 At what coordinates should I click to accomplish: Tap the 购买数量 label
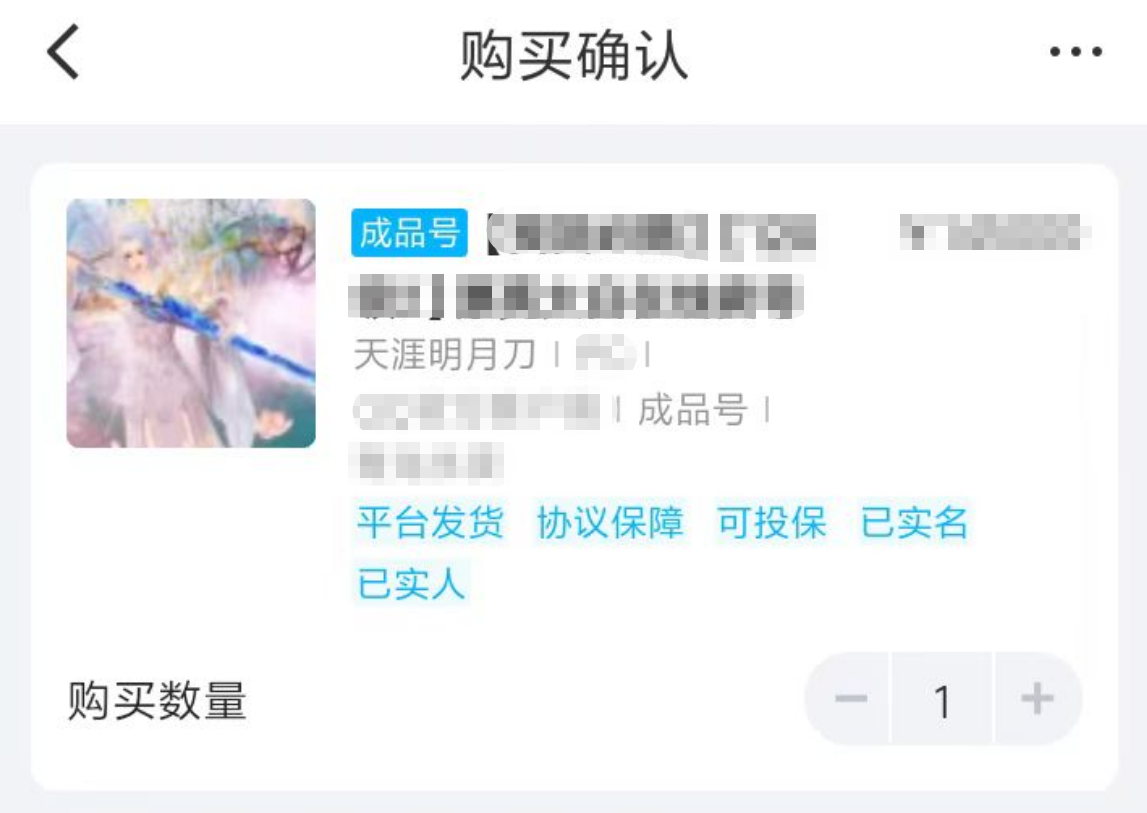[157, 700]
